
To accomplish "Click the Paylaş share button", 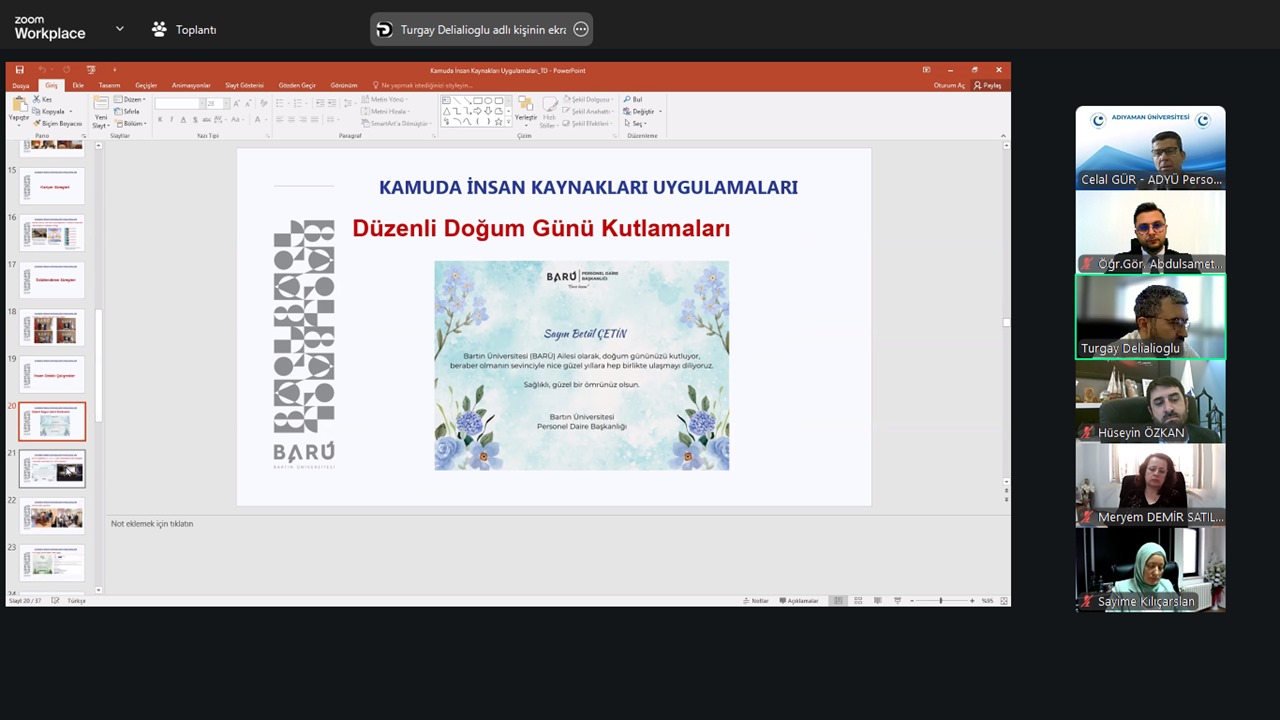I will [987, 86].
